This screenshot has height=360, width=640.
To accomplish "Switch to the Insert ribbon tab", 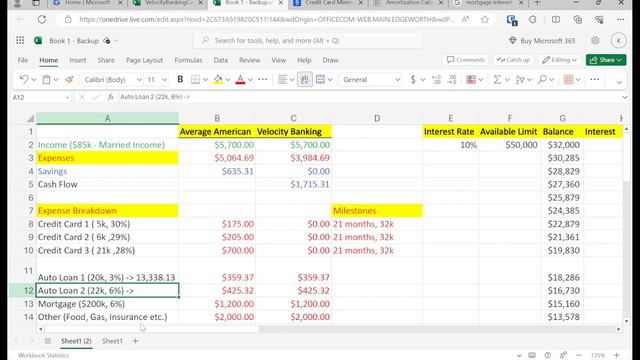I will [78, 60].
